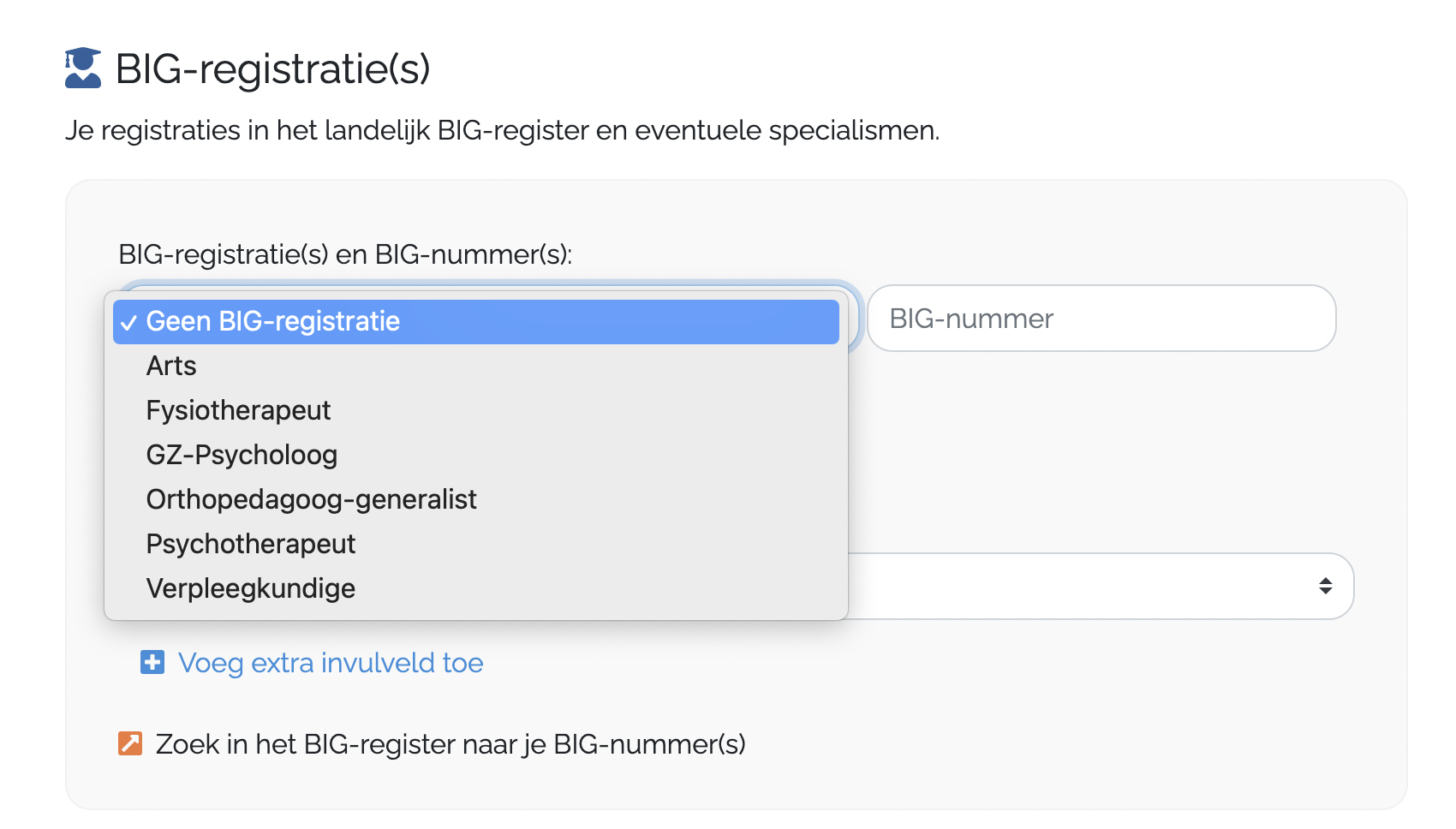Click the blue plus icon for extra field
This screenshot has width=1456, height=829.
click(152, 662)
